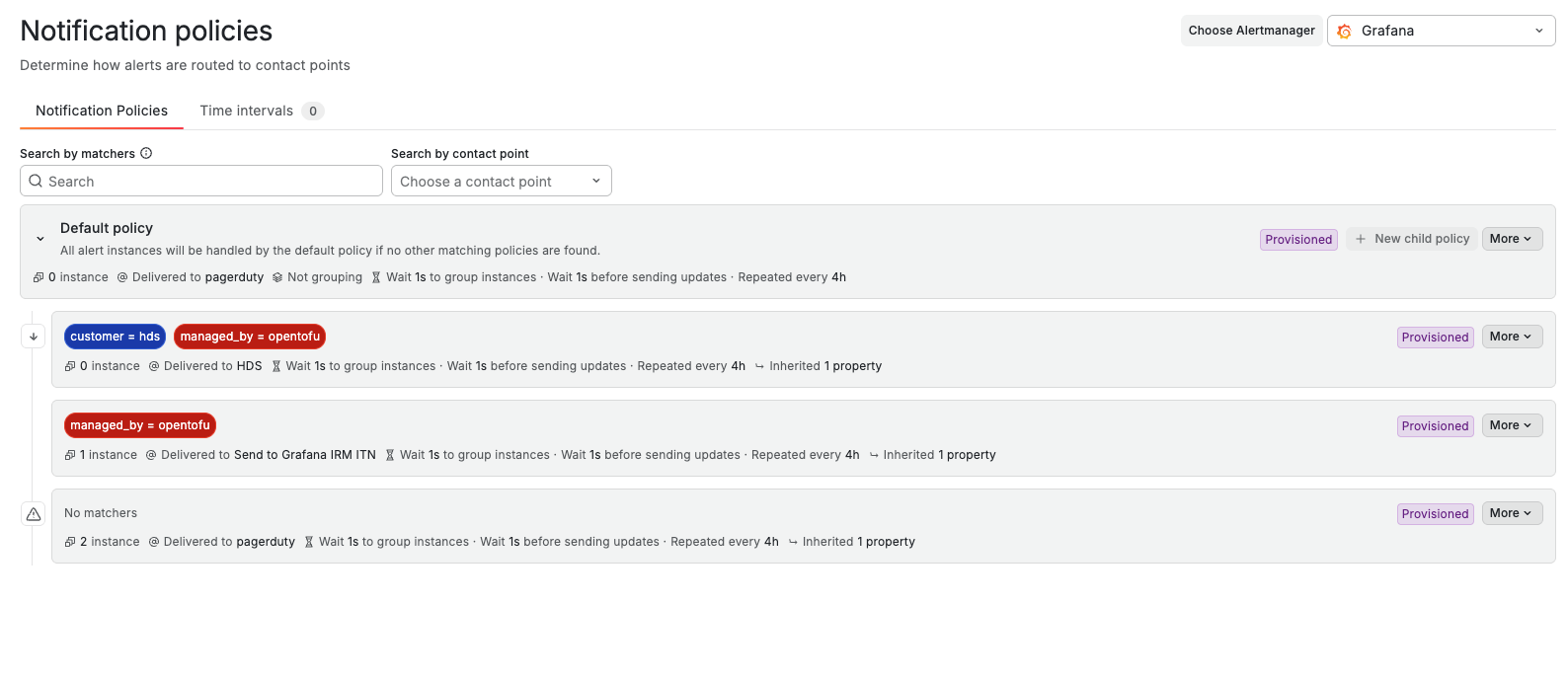Viewport: 1568px width, 679px height.
Task: Click instances icon in the Default policy row
Action: coord(39,277)
